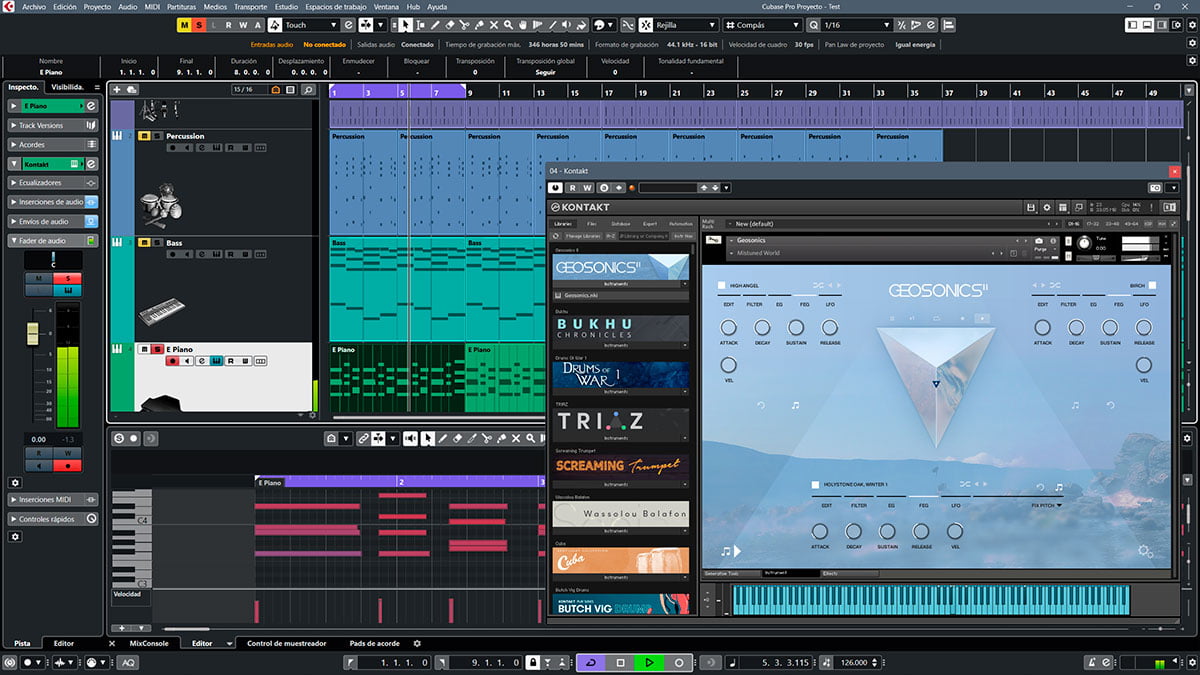
Task: Open the Touch automation mode dropdown
Action: (310, 25)
